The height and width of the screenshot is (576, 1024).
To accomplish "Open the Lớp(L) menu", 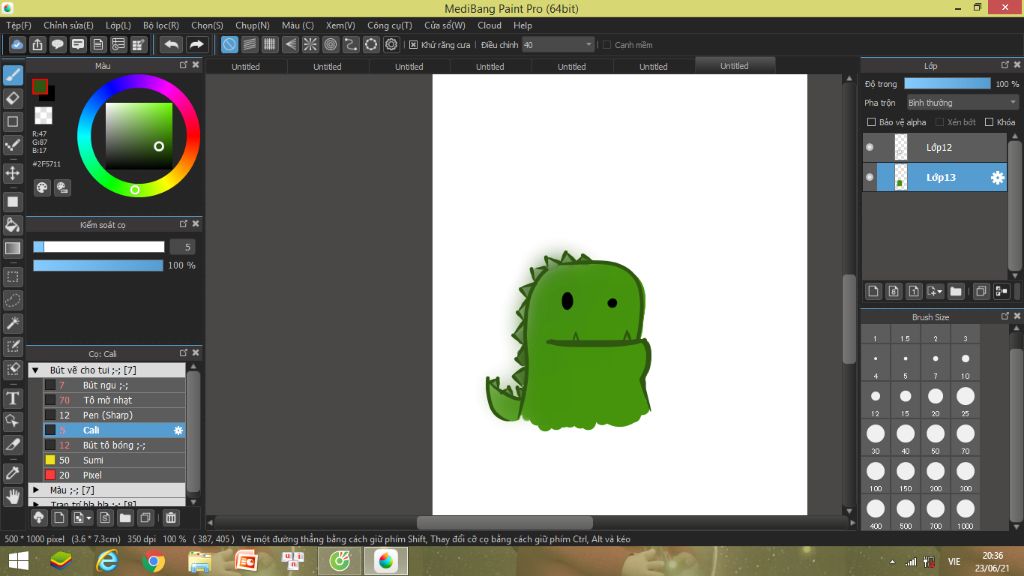I will pos(118,25).
